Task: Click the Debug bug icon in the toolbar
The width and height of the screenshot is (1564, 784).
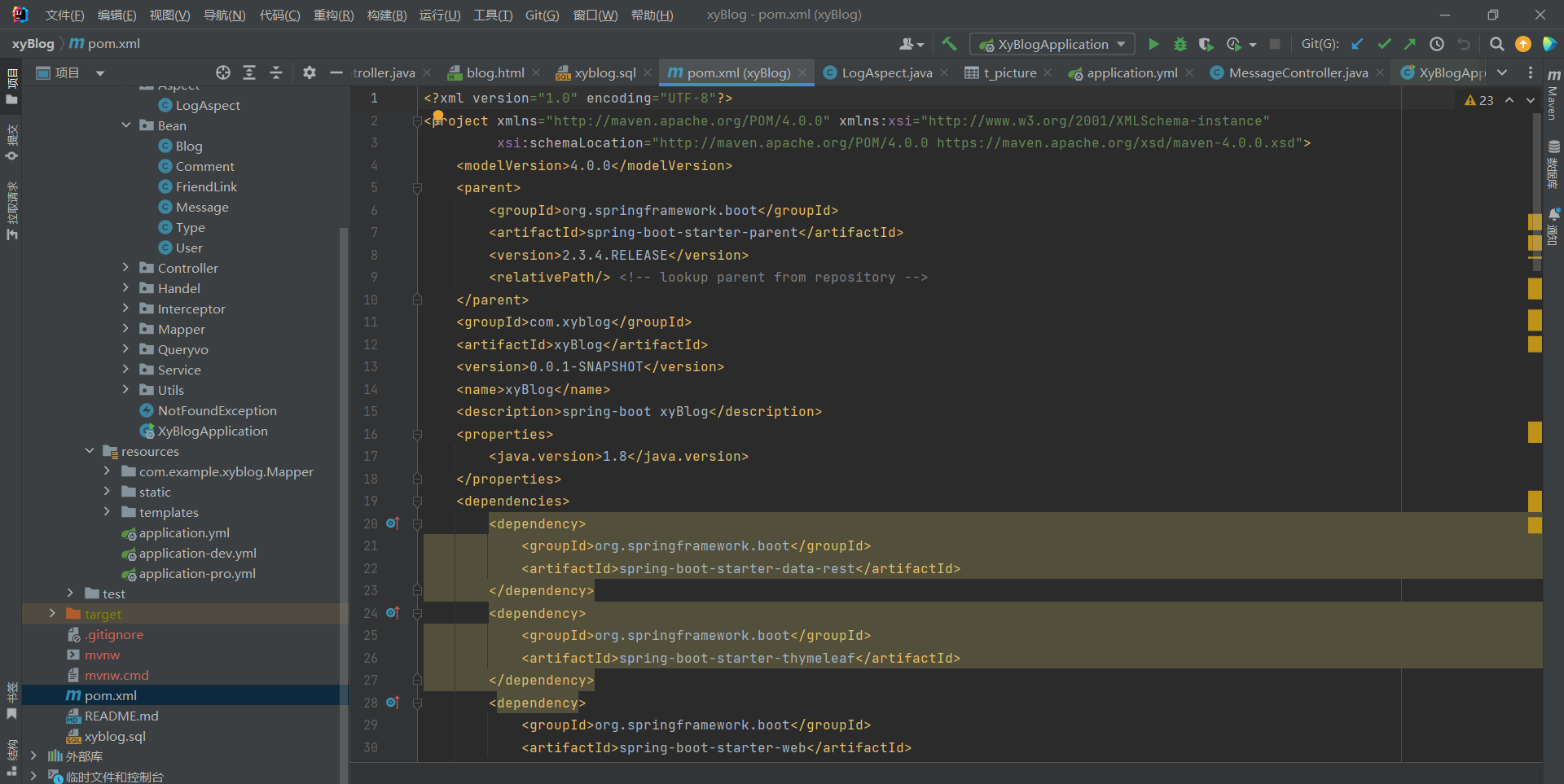Action: point(1180,44)
